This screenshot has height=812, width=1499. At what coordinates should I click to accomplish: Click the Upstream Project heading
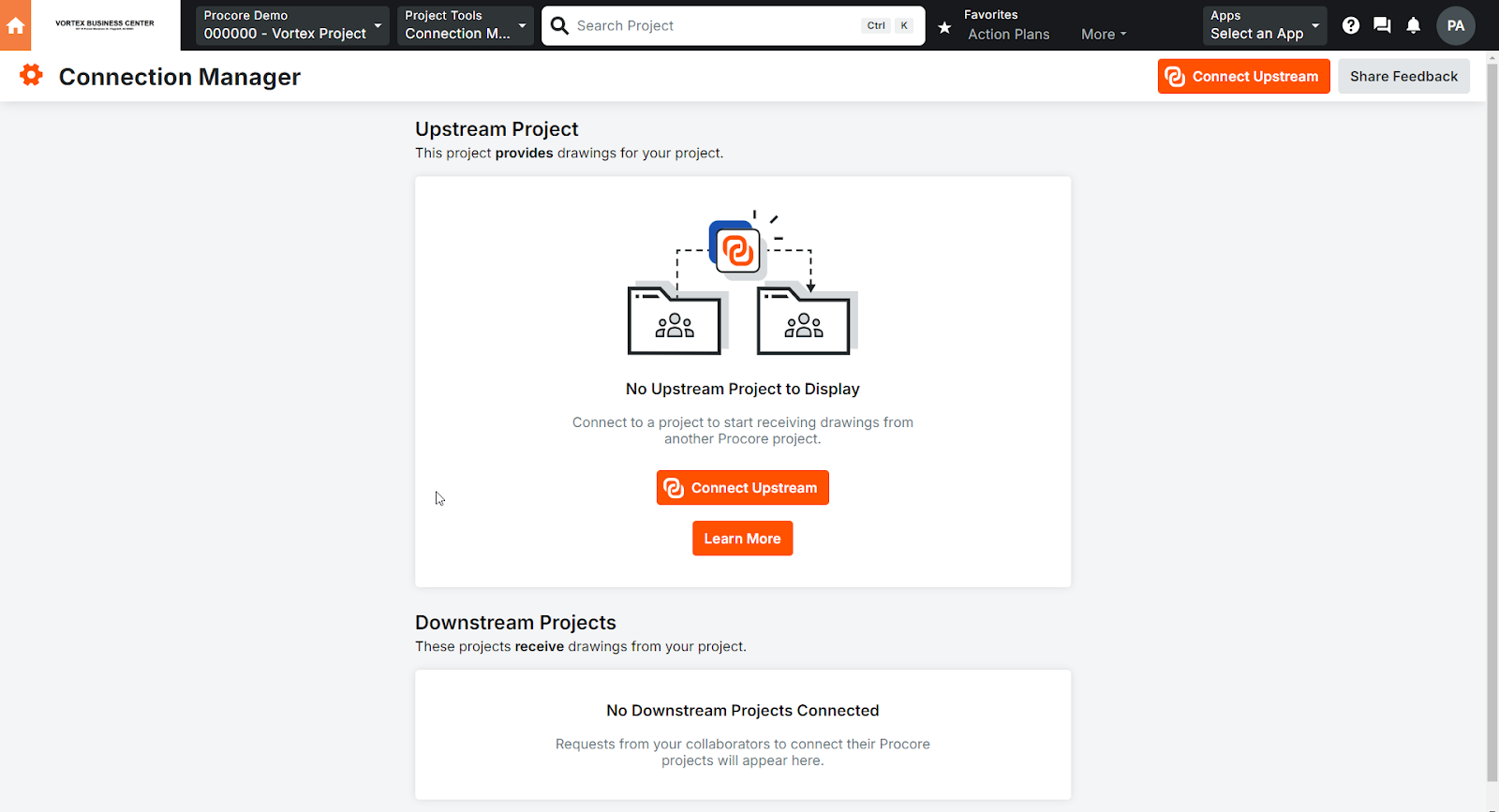point(497,129)
